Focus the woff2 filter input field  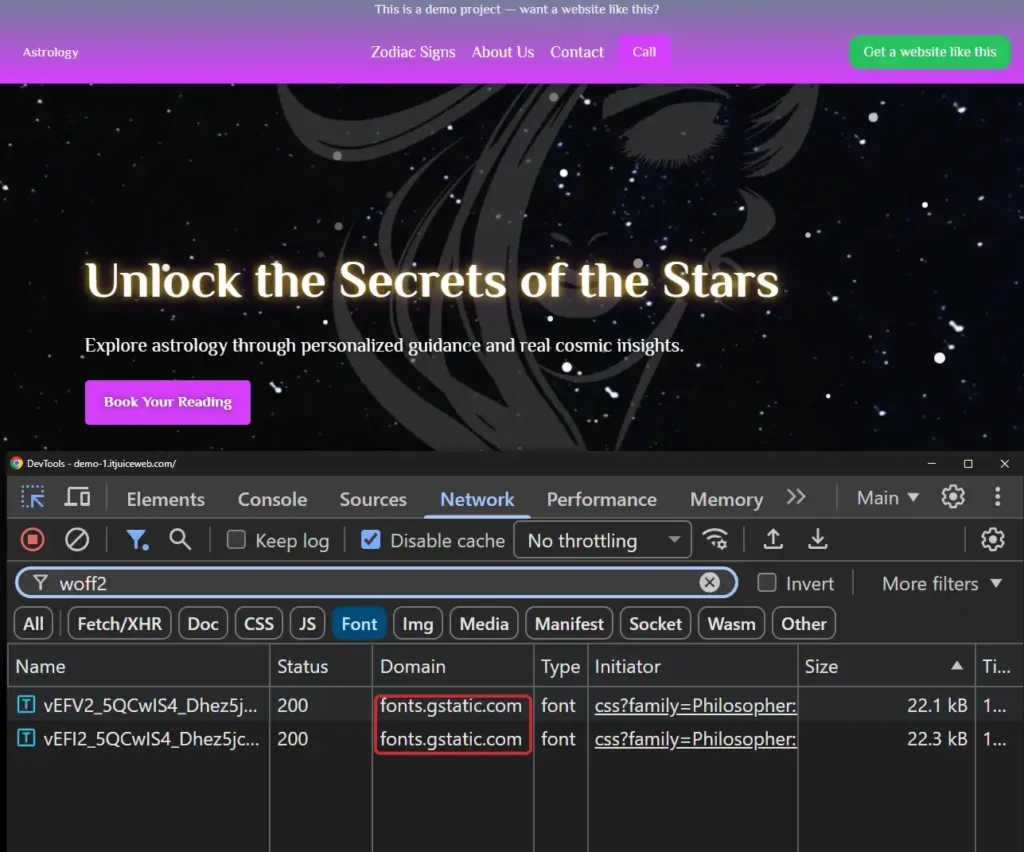[x=376, y=583]
